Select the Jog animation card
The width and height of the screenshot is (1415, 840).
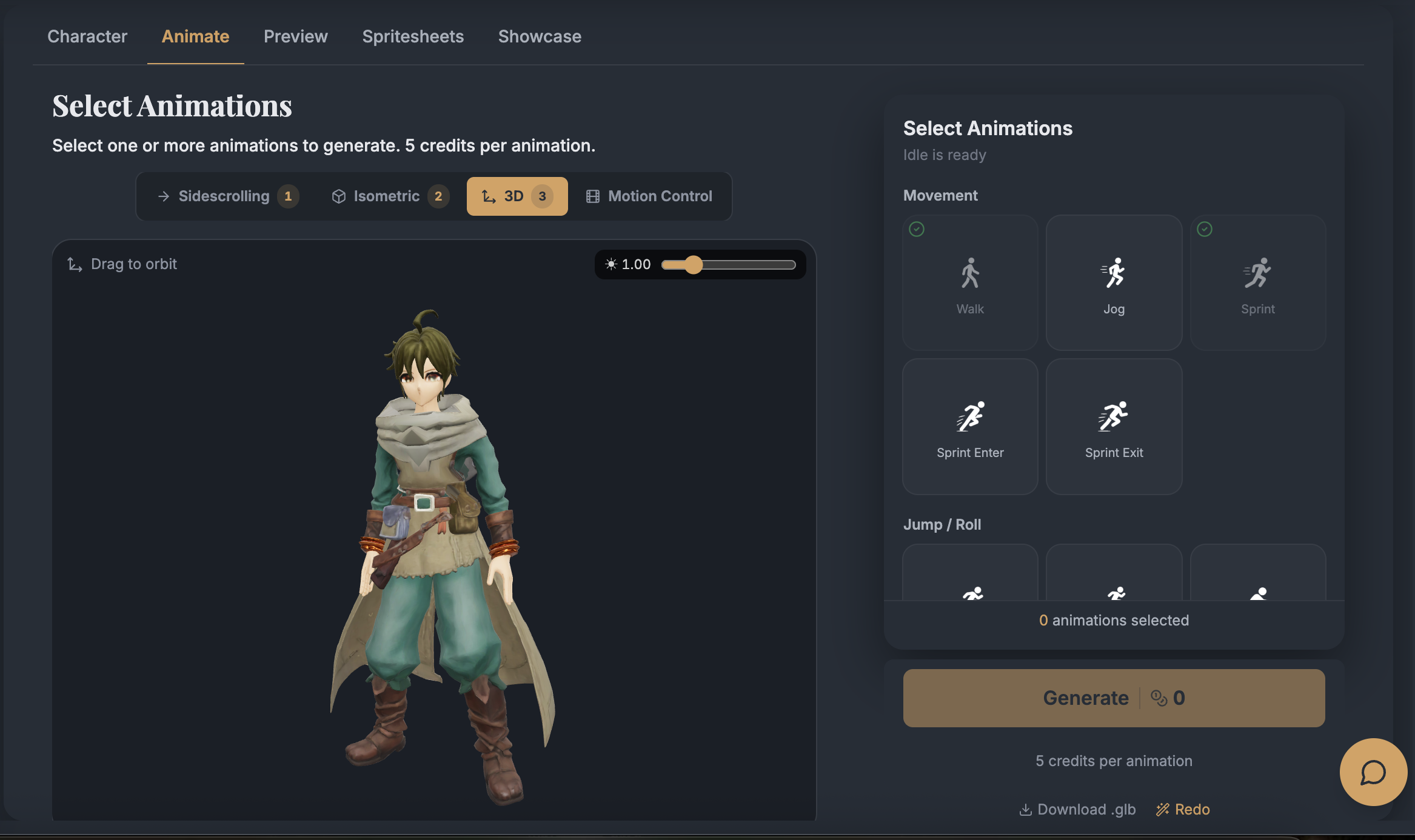coord(1114,282)
